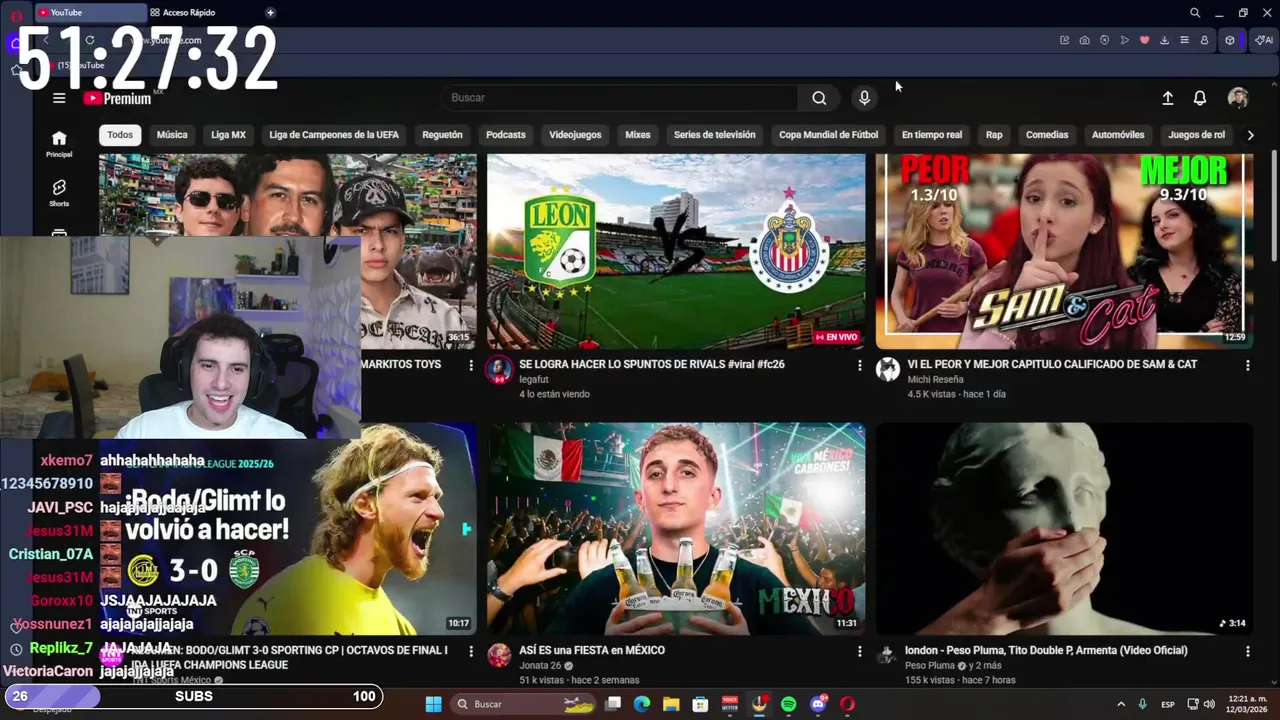Image resolution: width=1280 pixels, height=720 pixels.
Task: Select the Videojuegos filter chip
Action: [575, 135]
